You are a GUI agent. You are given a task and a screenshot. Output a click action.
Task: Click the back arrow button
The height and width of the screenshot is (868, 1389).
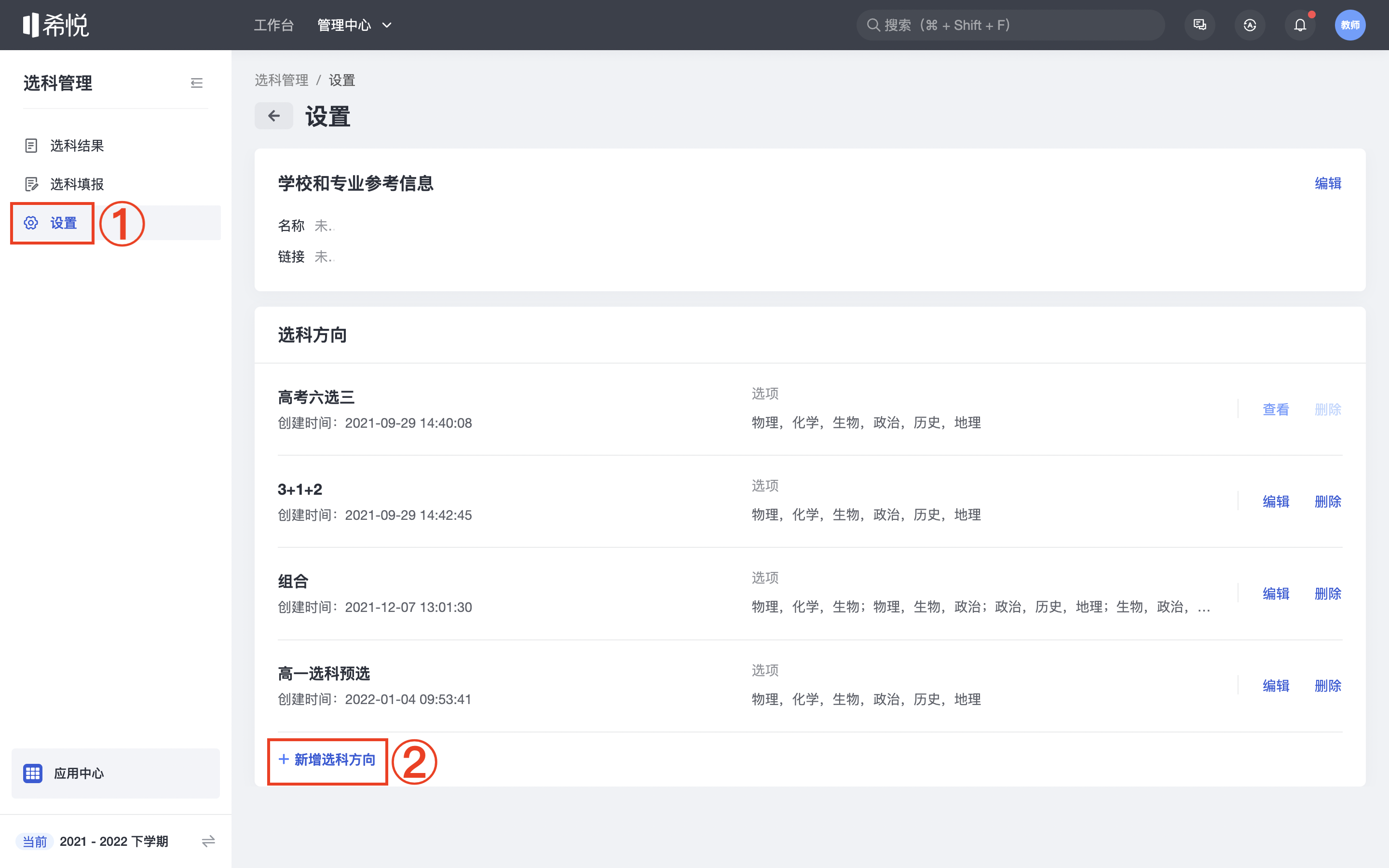pos(274,116)
